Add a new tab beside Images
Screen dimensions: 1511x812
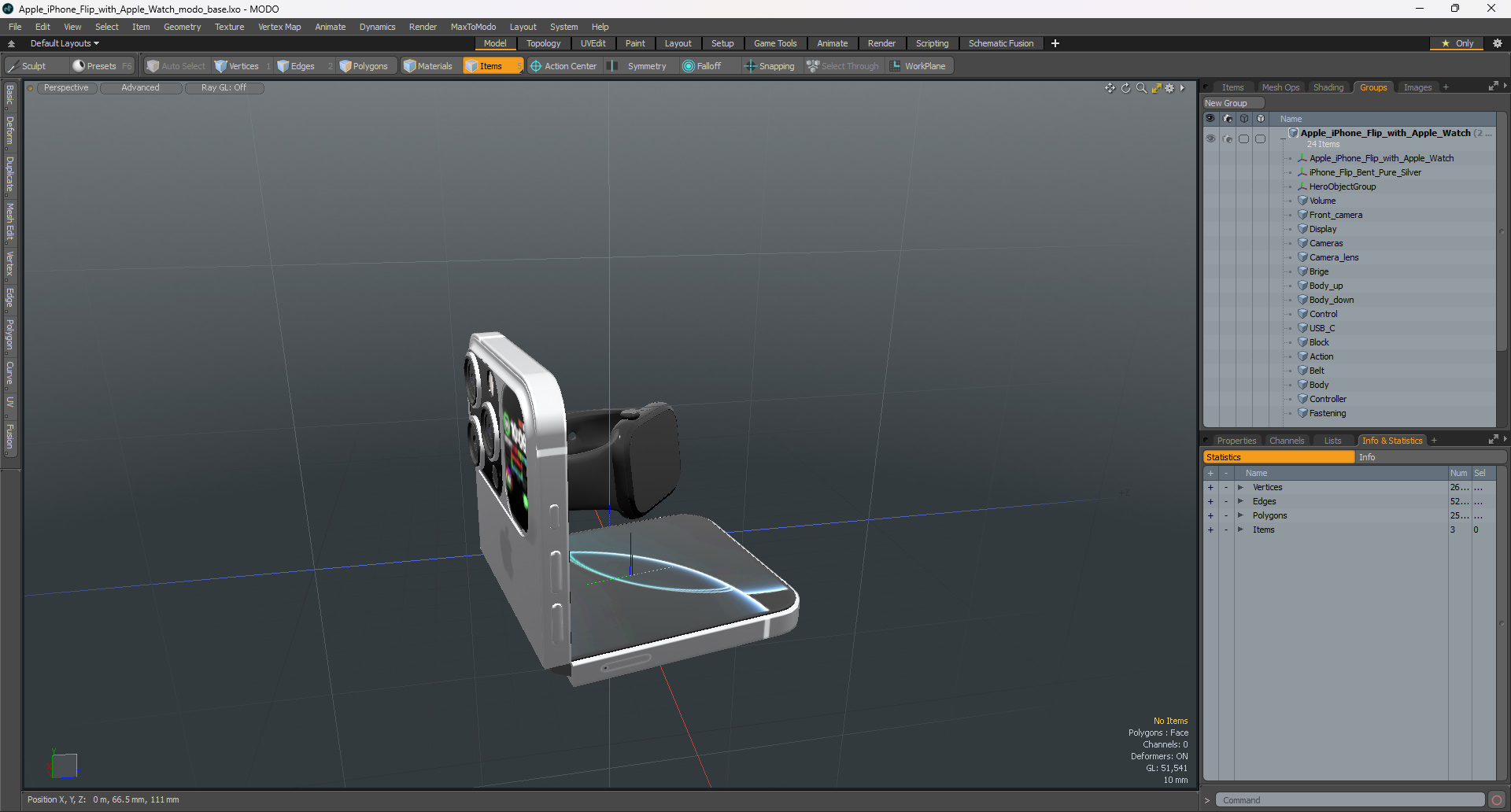(1446, 87)
